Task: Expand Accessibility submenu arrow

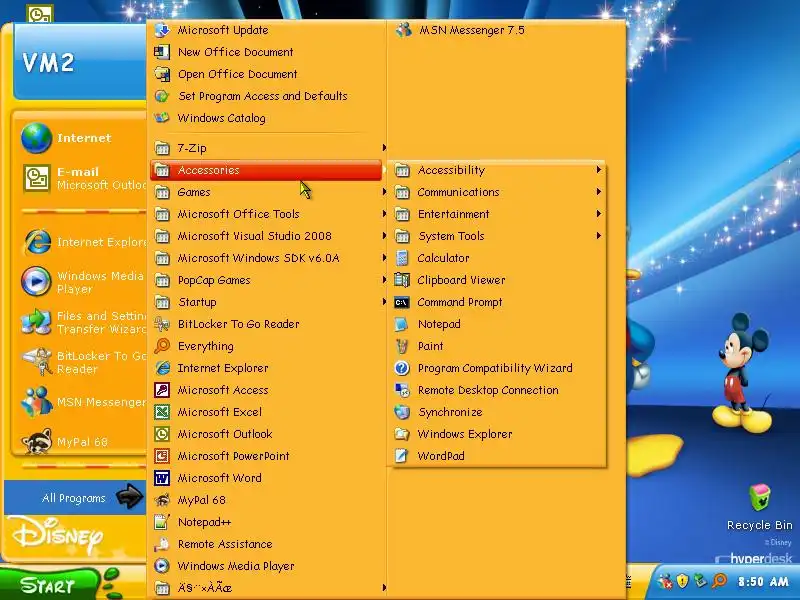Action: (x=598, y=170)
